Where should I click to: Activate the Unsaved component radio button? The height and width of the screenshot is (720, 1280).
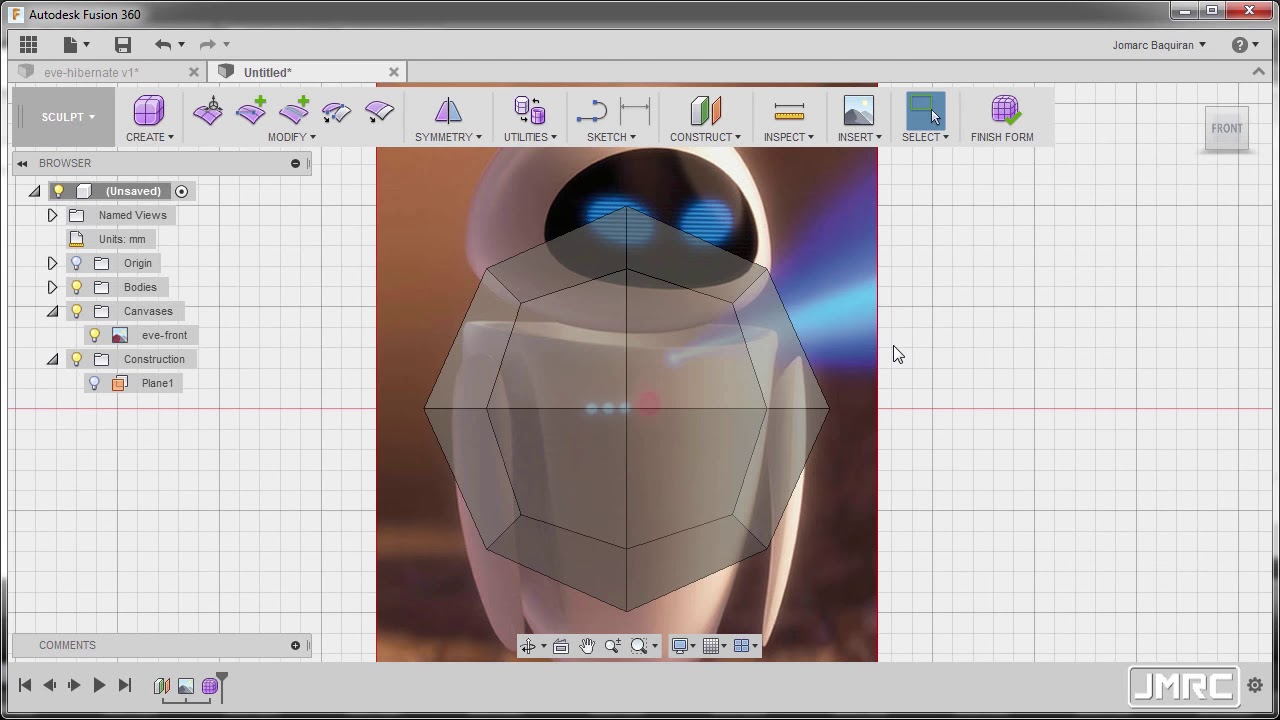[181, 191]
